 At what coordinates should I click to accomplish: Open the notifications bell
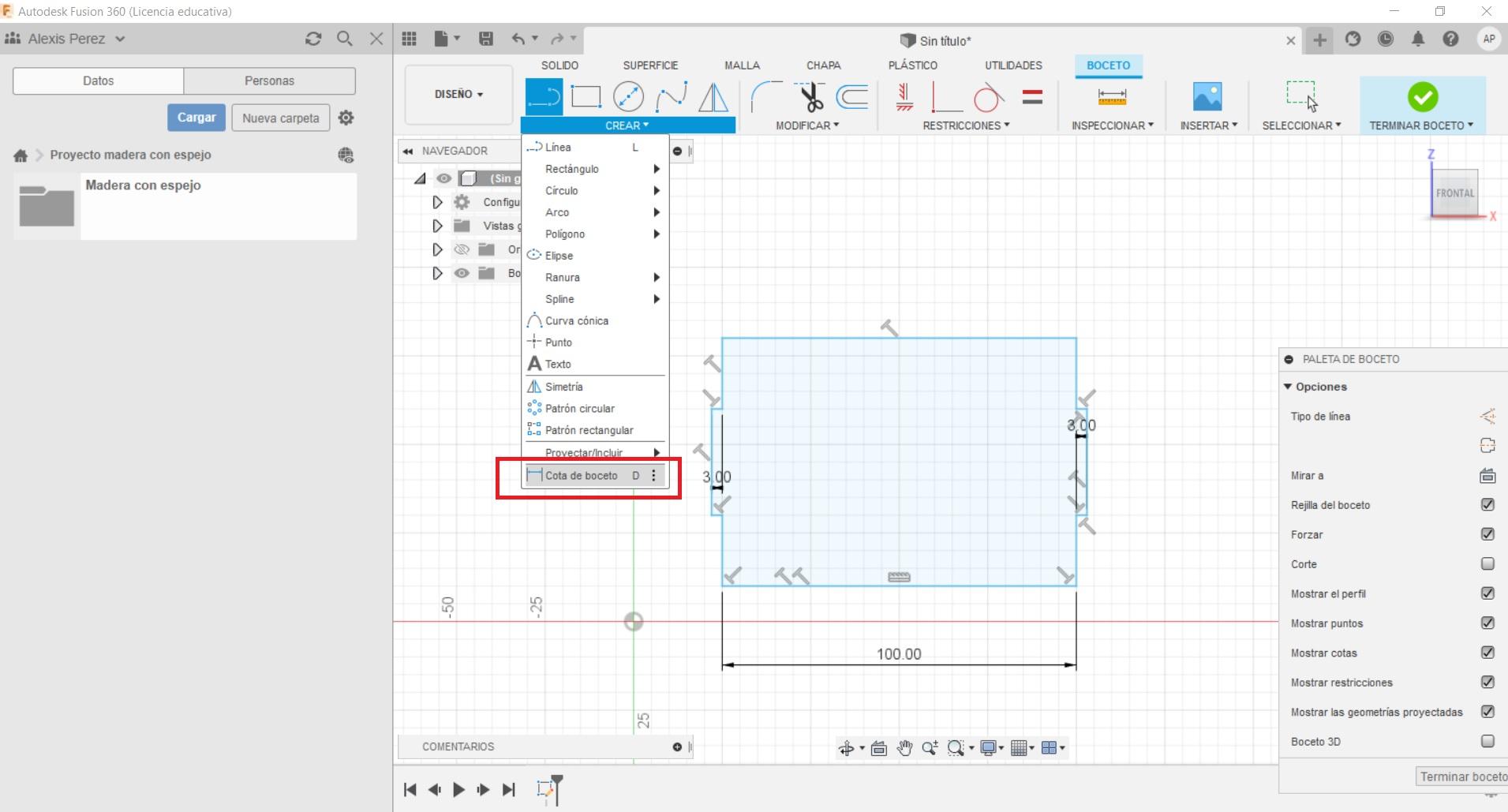(x=1418, y=39)
